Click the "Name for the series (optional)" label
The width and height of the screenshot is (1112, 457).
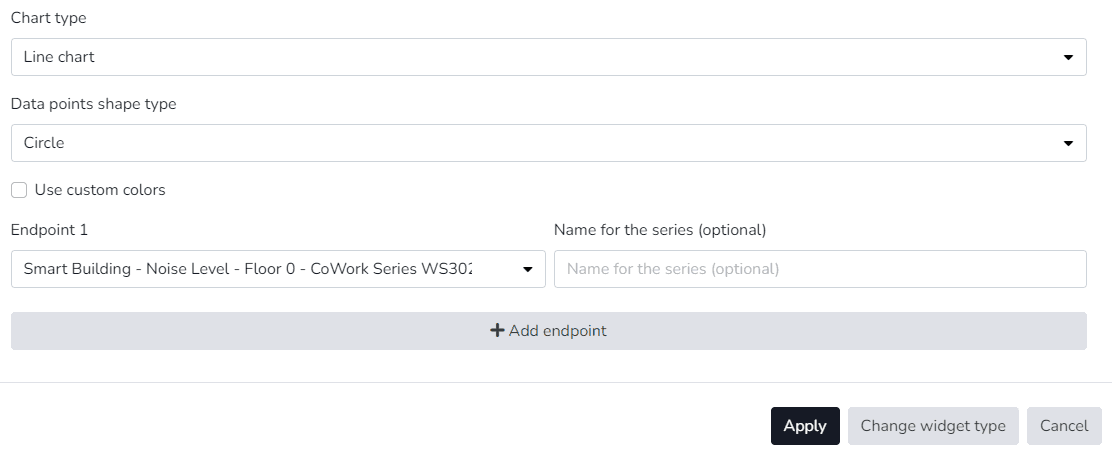pyautogui.click(x=660, y=230)
